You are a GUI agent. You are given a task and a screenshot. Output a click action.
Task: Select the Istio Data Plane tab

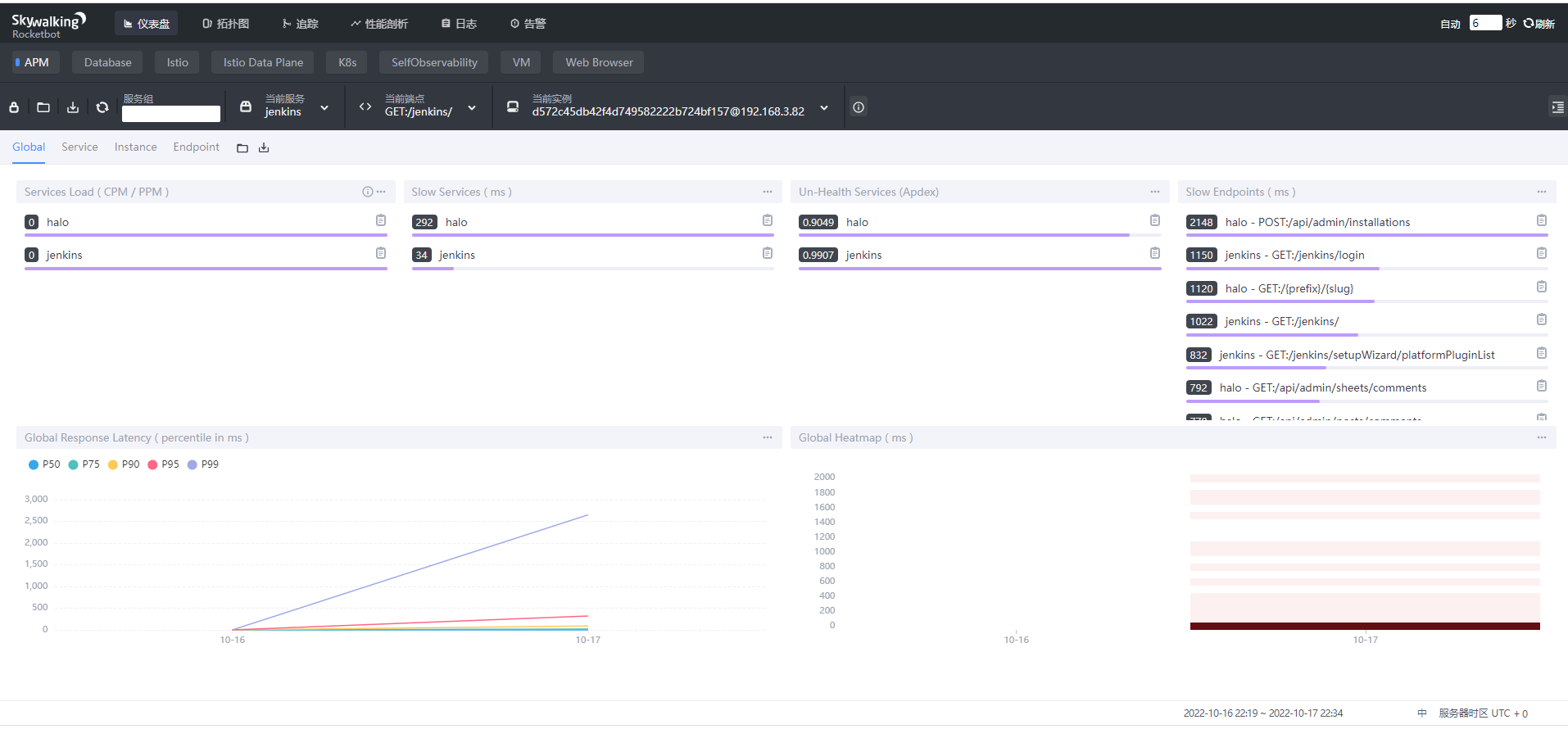[263, 62]
